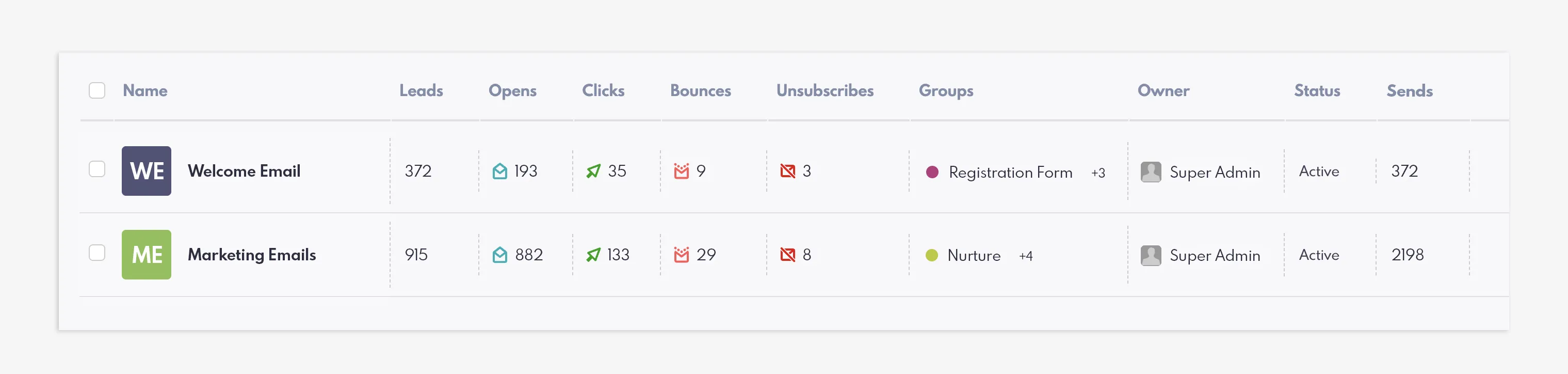Screen dimensions: 1568x374
Task: Click the ME campaign avatar icon
Action: [146, 255]
